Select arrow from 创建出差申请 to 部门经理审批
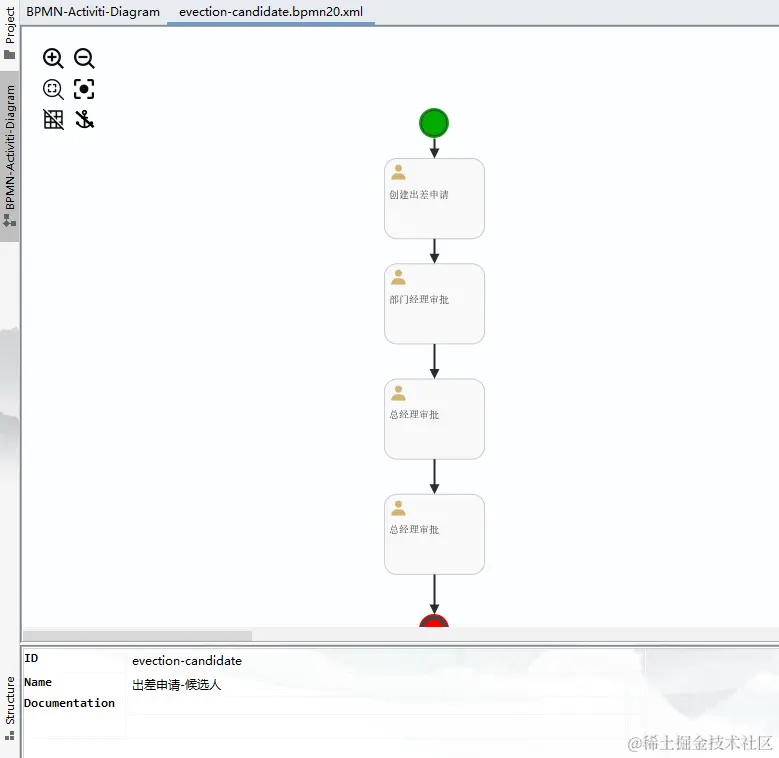This screenshot has height=758, width=779. pos(434,251)
